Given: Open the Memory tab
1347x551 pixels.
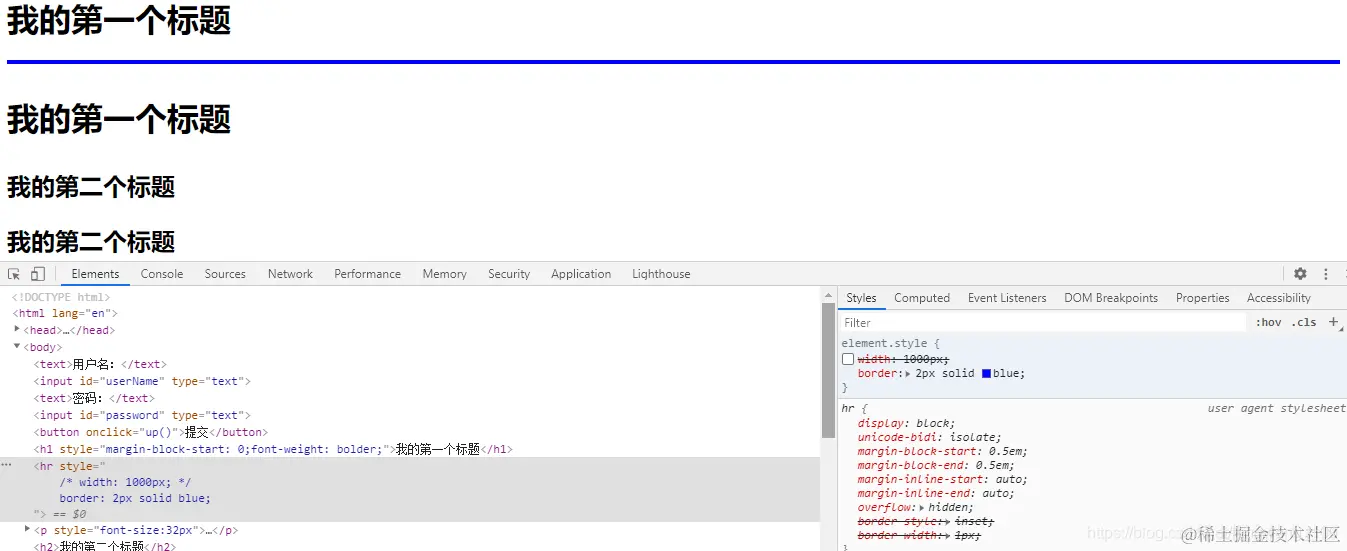Looking at the screenshot, I should (444, 274).
